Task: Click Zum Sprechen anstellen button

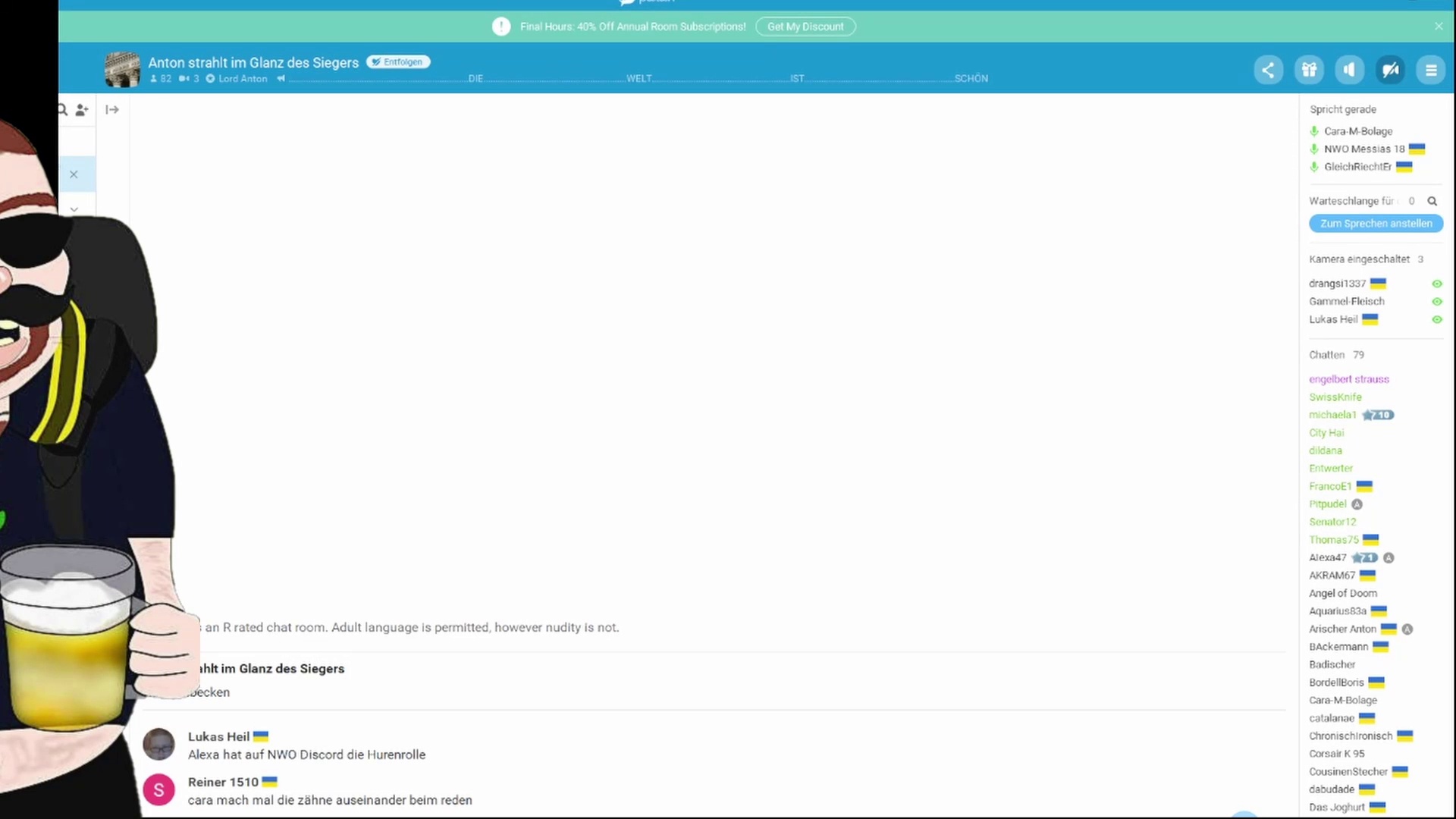Action: (x=1376, y=224)
